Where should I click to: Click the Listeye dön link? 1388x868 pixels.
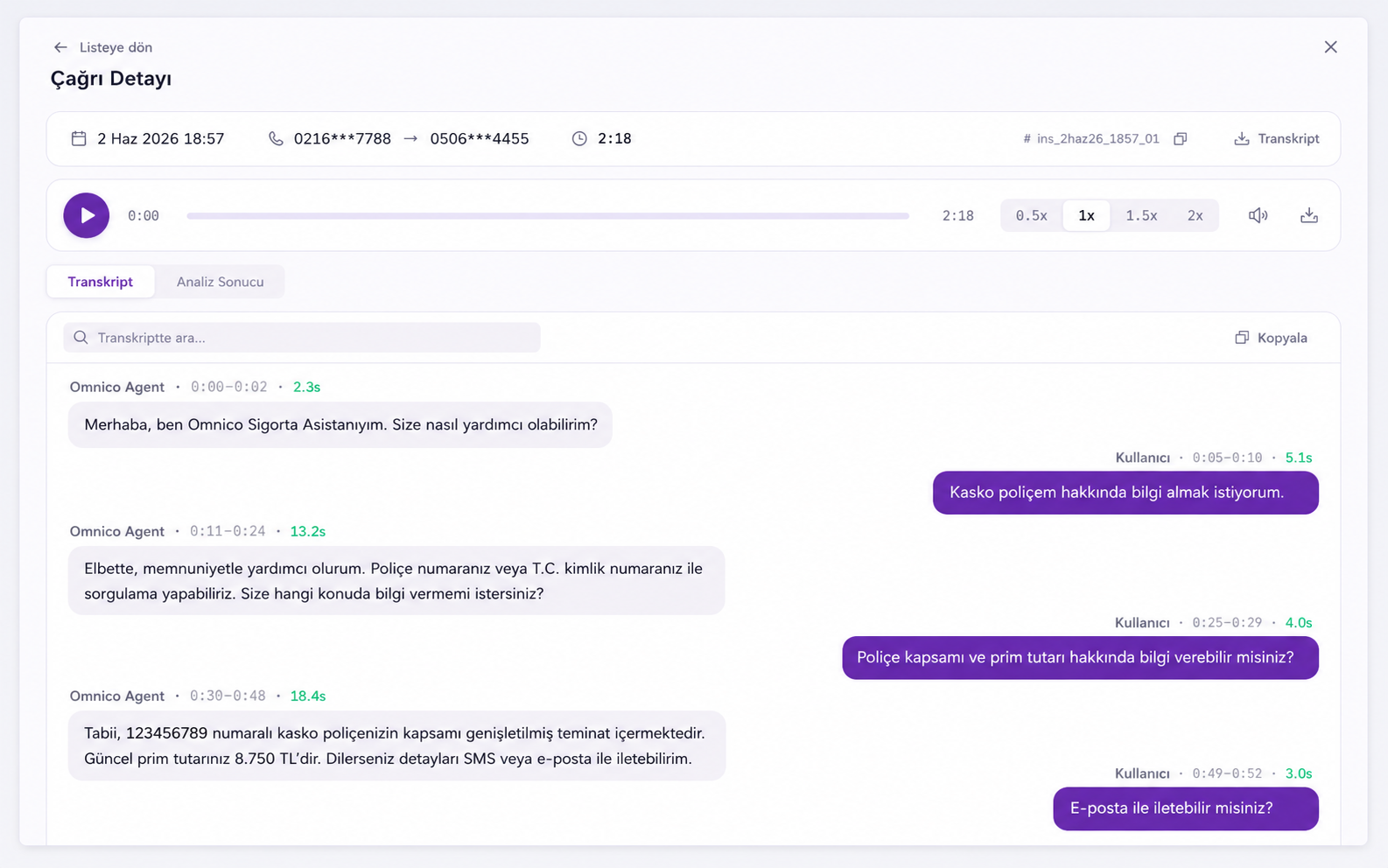[116, 47]
